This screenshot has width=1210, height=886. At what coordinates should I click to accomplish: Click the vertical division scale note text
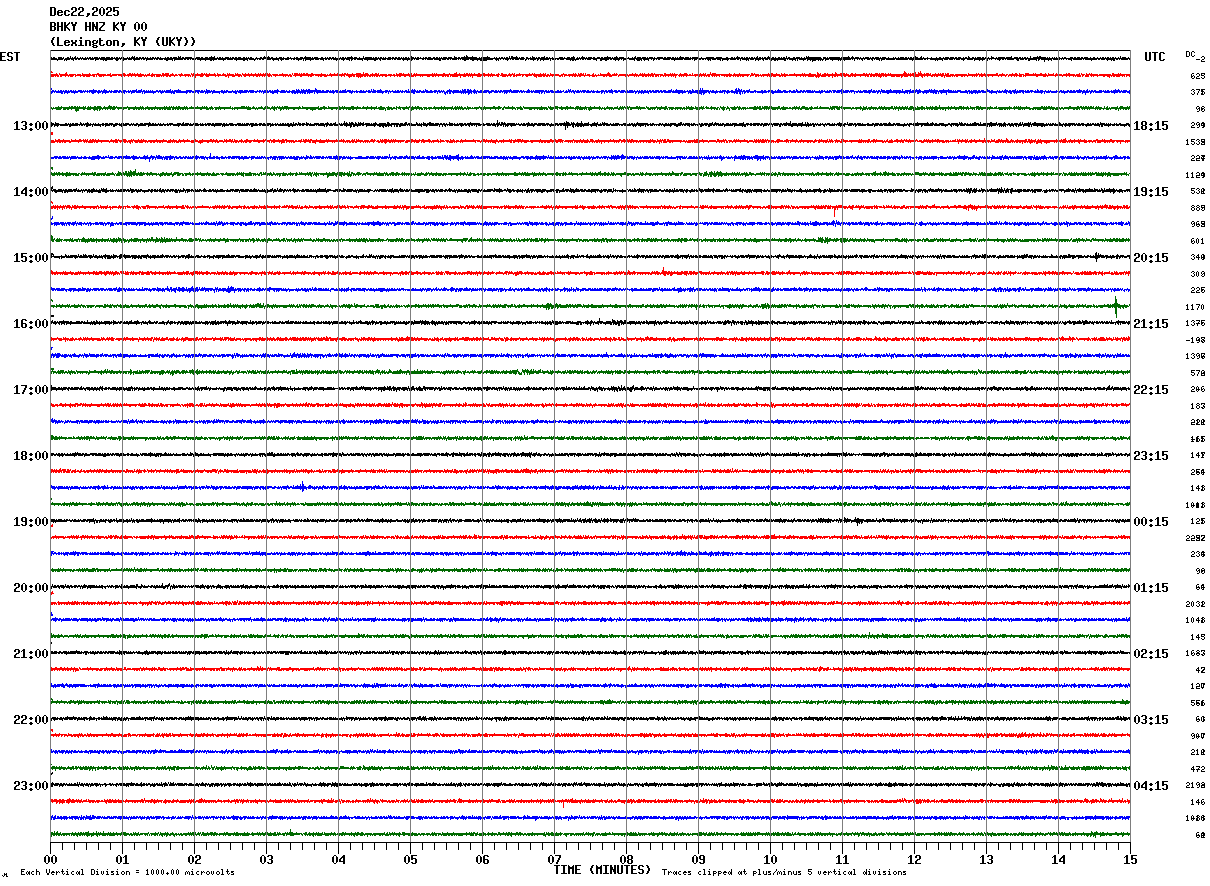(x=127, y=873)
